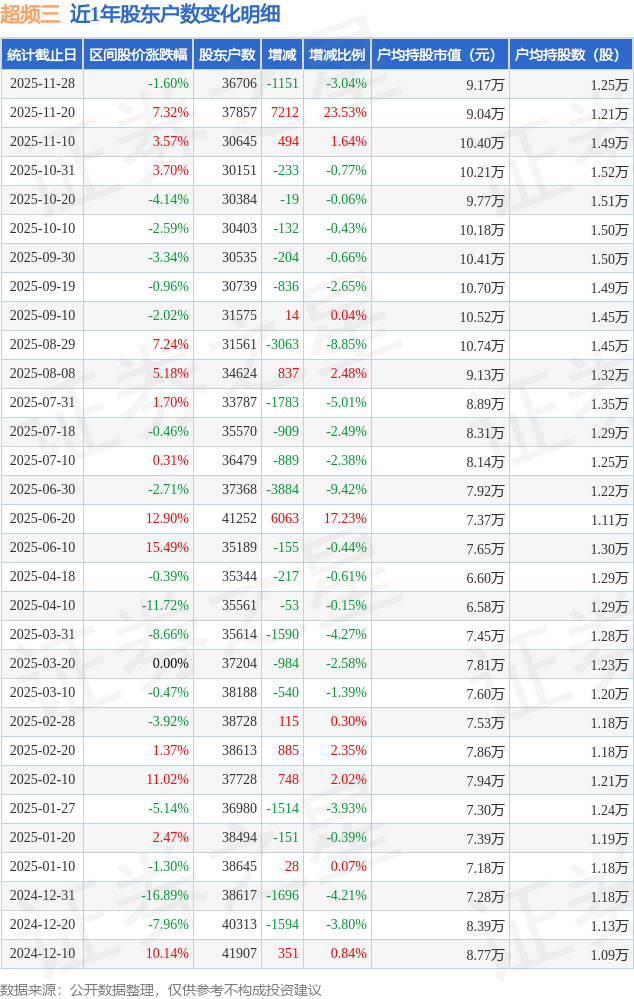Select the 2025-06-20 date row
This screenshot has height=999, width=634.
click(x=42, y=519)
